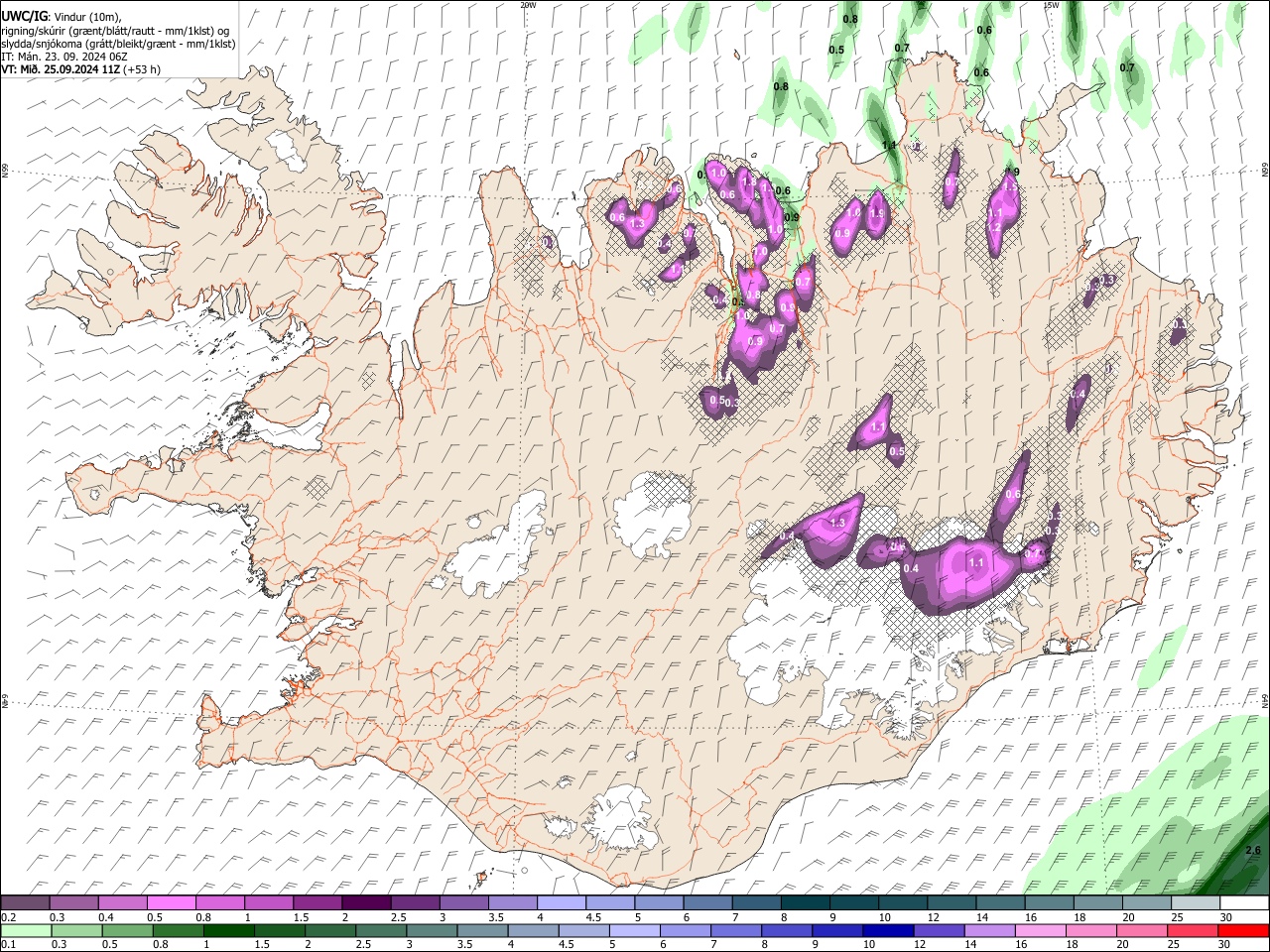
Task: Pick the palest green 0.1–0.3 swatch in the lower row
Action: (x=26, y=930)
